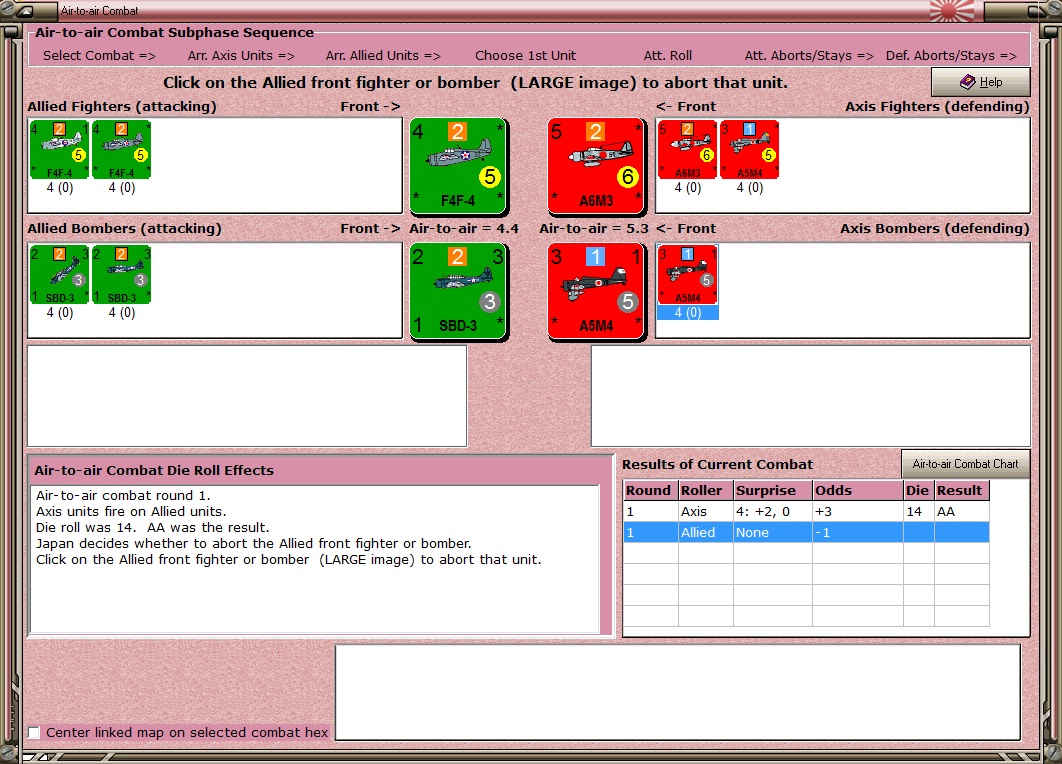Click the AA result cell

click(962, 511)
